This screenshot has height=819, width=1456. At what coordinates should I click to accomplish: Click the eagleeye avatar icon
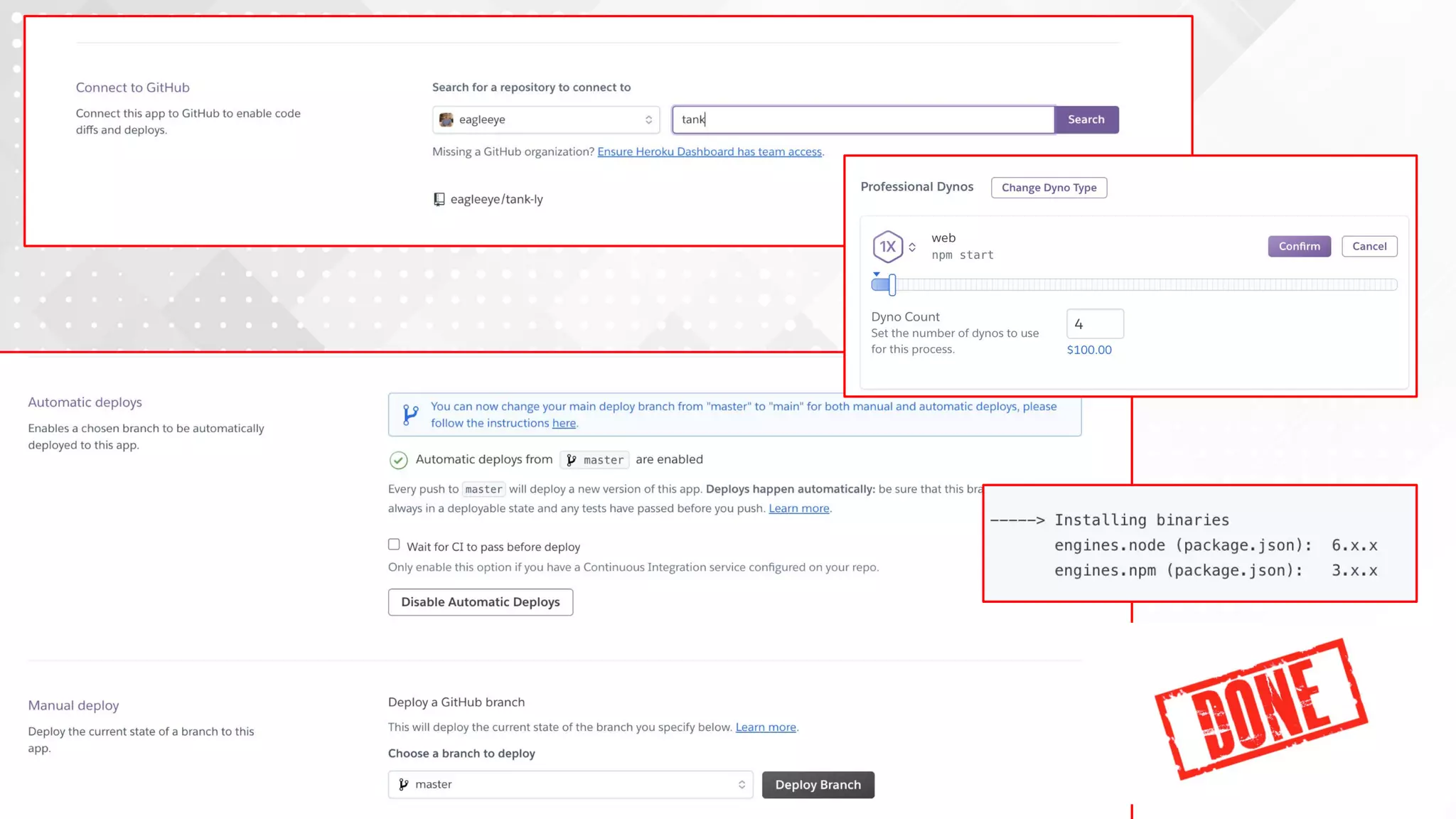[x=446, y=119]
